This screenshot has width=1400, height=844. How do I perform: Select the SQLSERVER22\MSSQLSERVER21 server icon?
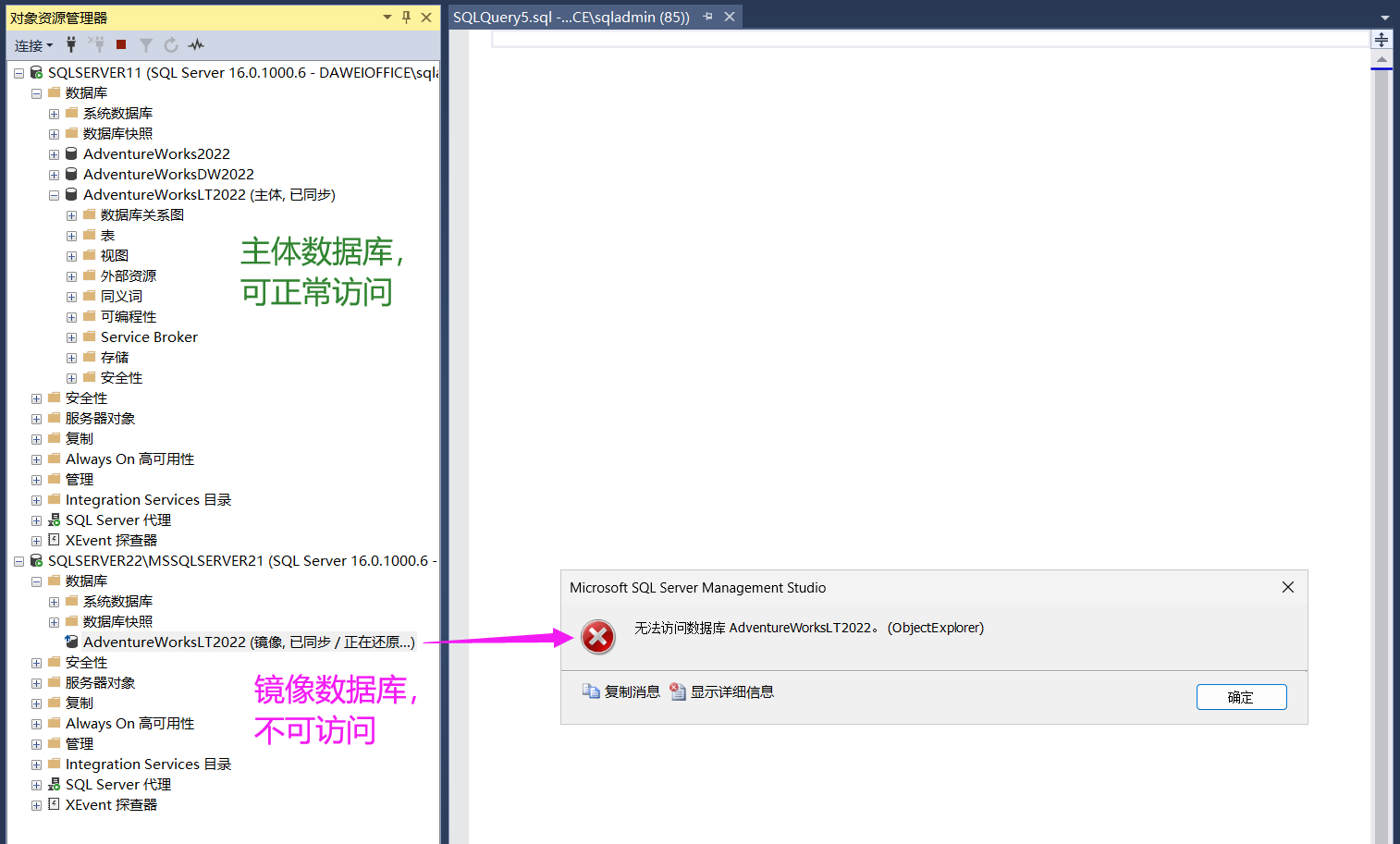coord(36,560)
